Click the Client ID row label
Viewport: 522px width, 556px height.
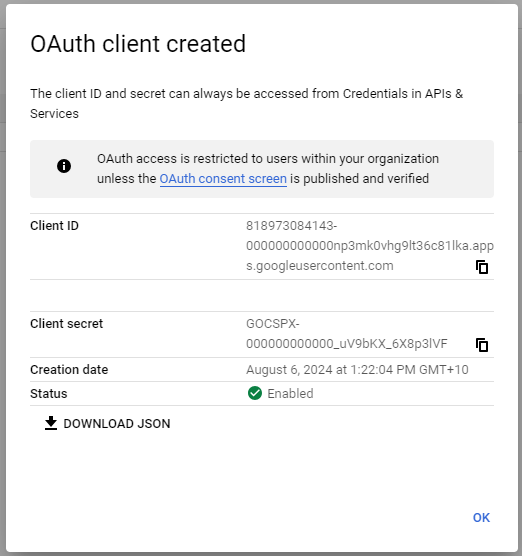(x=54, y=226)
